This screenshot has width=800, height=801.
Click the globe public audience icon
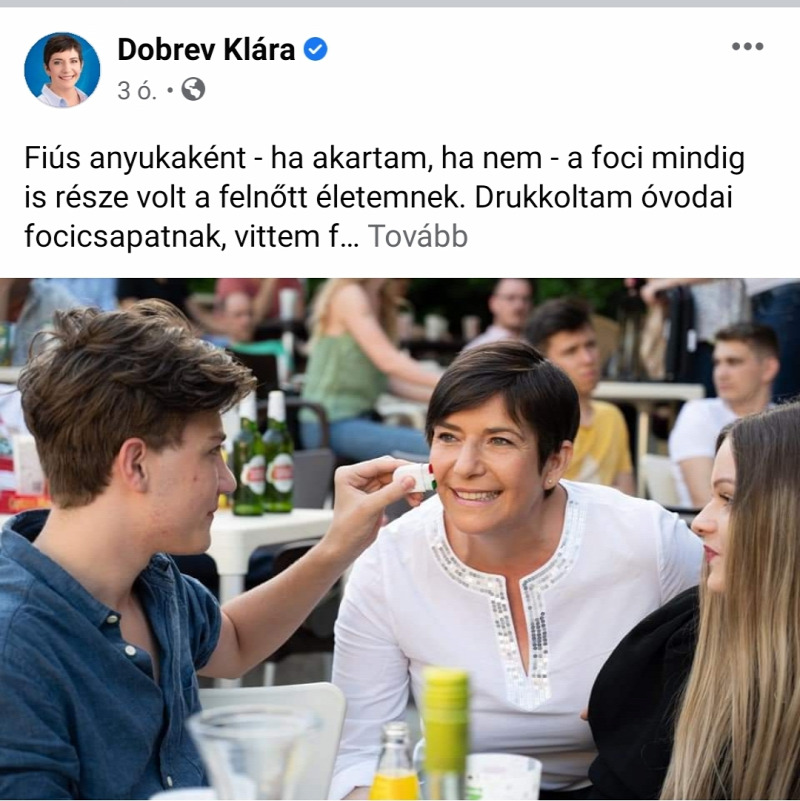click(193, 89)
